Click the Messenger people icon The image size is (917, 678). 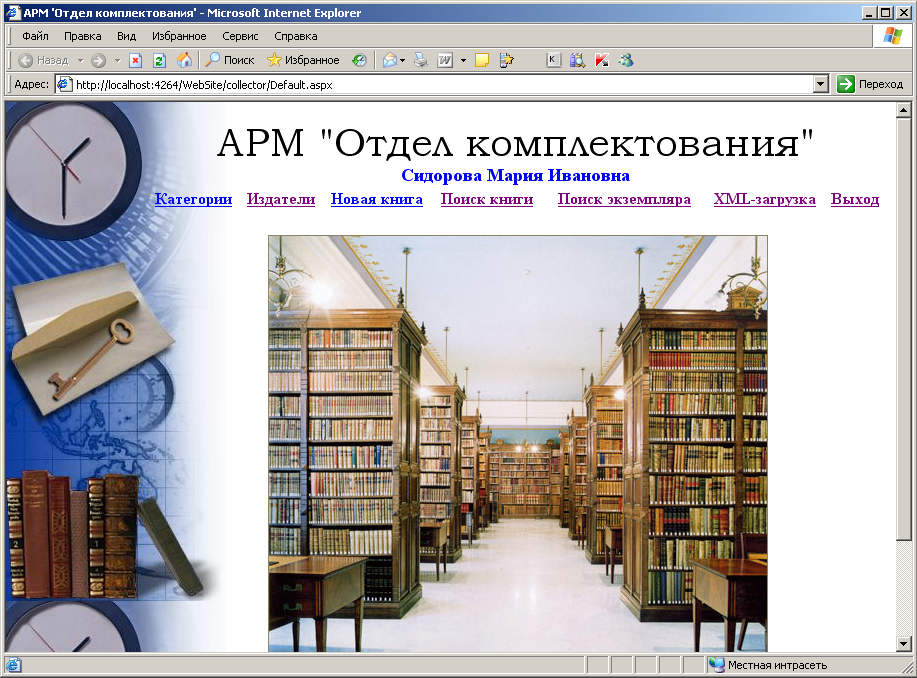(626, 60)
